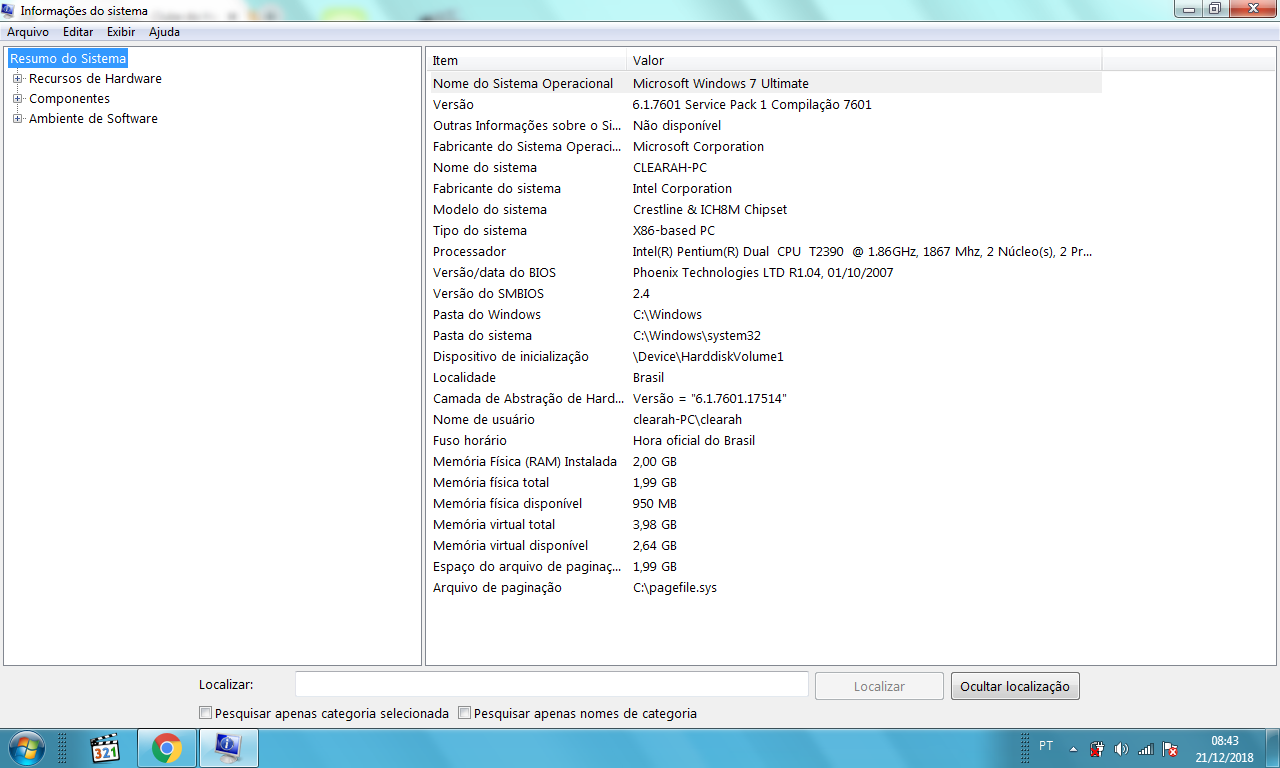Click the Localizar search button

(879, 686)
